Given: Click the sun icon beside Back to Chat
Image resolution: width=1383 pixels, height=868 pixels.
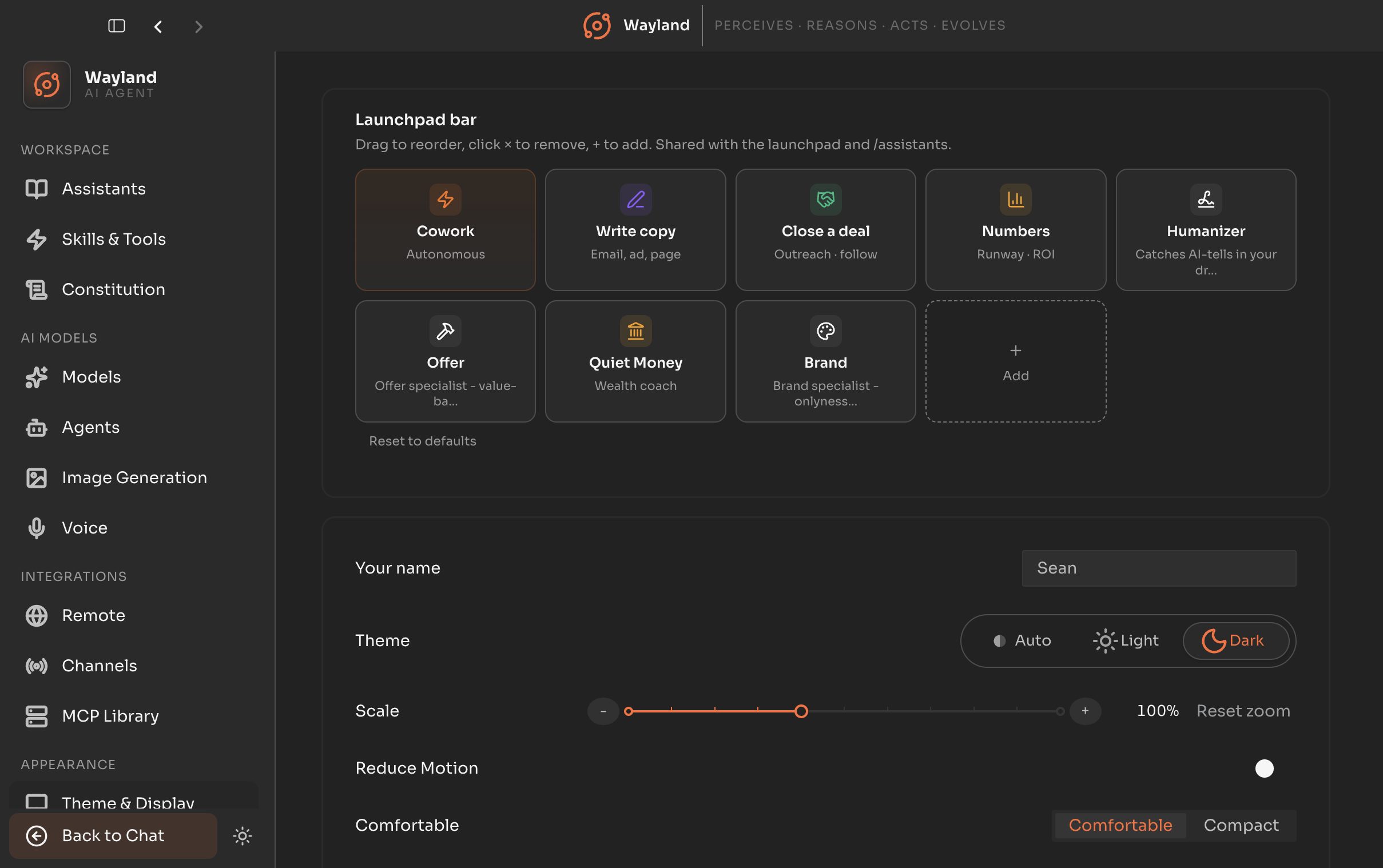Looking at the screenshot, I should pos(243,836).
